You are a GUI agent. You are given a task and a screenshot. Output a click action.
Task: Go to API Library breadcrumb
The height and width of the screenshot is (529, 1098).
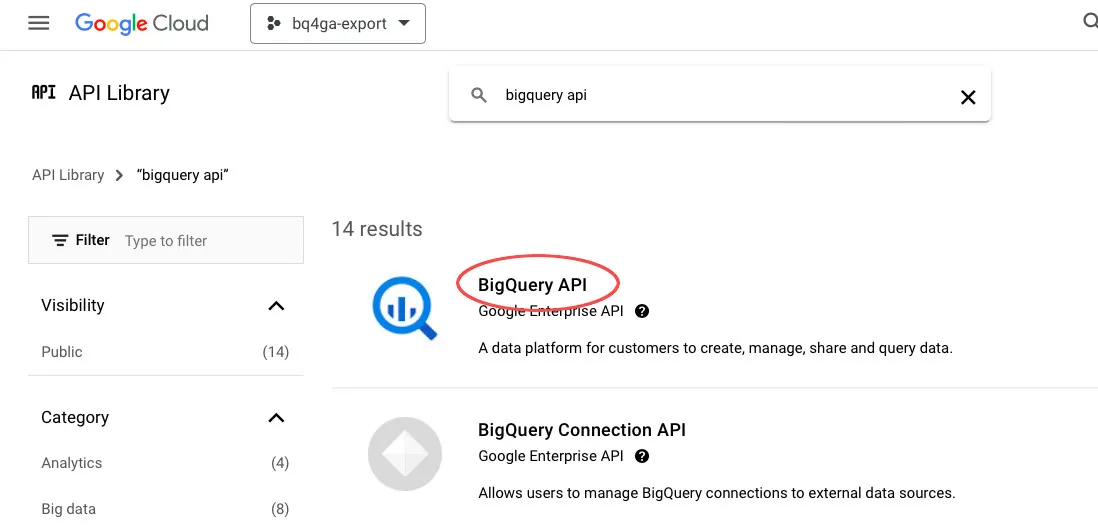pos(68,175)
